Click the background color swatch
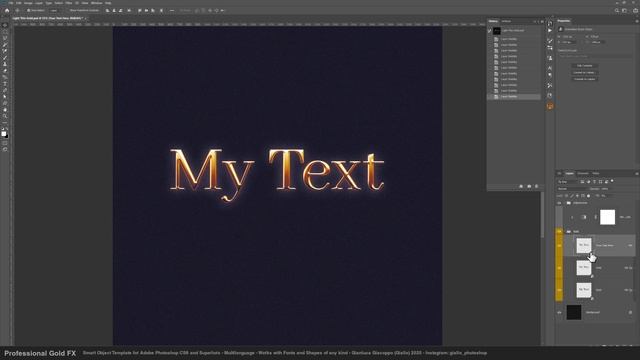 6,135
